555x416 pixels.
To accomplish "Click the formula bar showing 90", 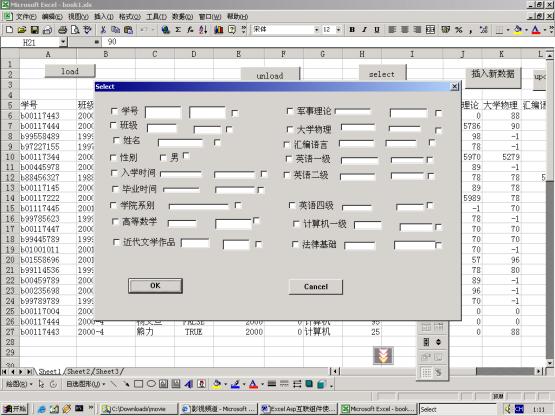I will [x=327, y=42].
